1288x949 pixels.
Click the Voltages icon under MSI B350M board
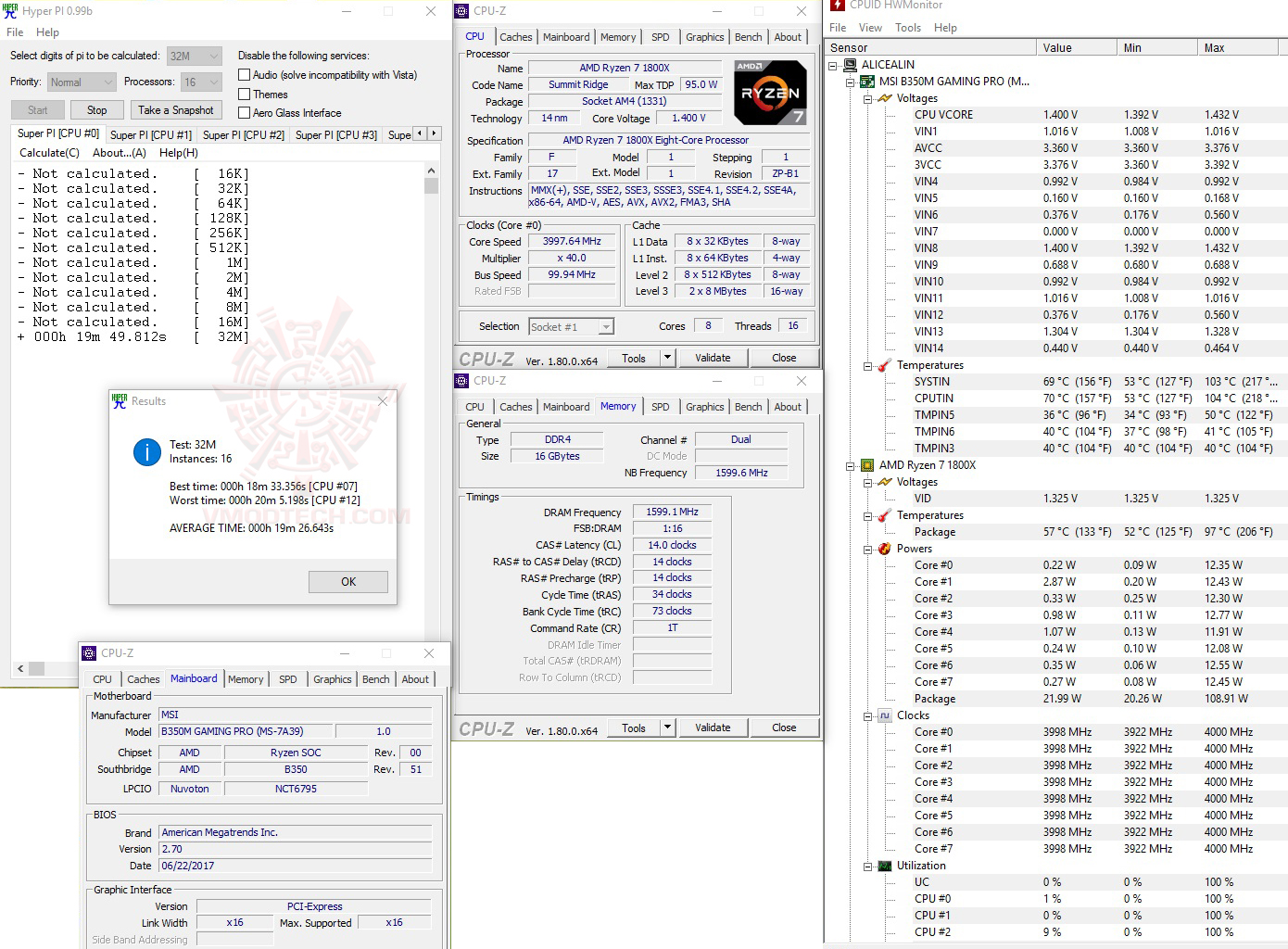tap(885, 98)
